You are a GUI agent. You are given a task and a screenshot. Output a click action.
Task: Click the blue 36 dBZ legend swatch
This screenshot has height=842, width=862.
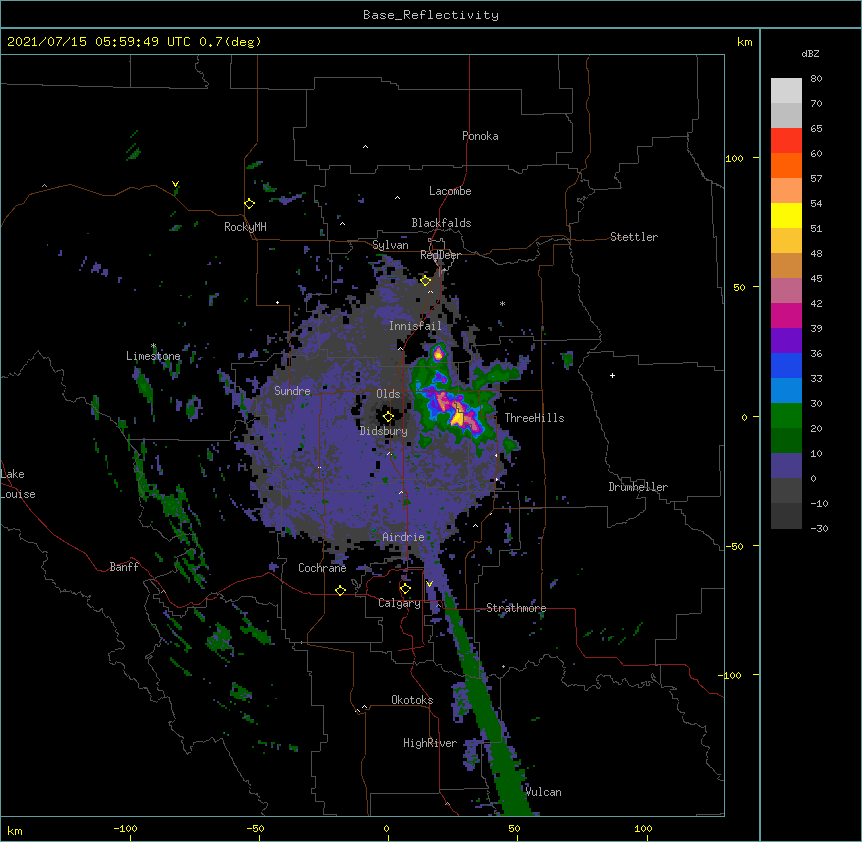click(x=786, y=365)
